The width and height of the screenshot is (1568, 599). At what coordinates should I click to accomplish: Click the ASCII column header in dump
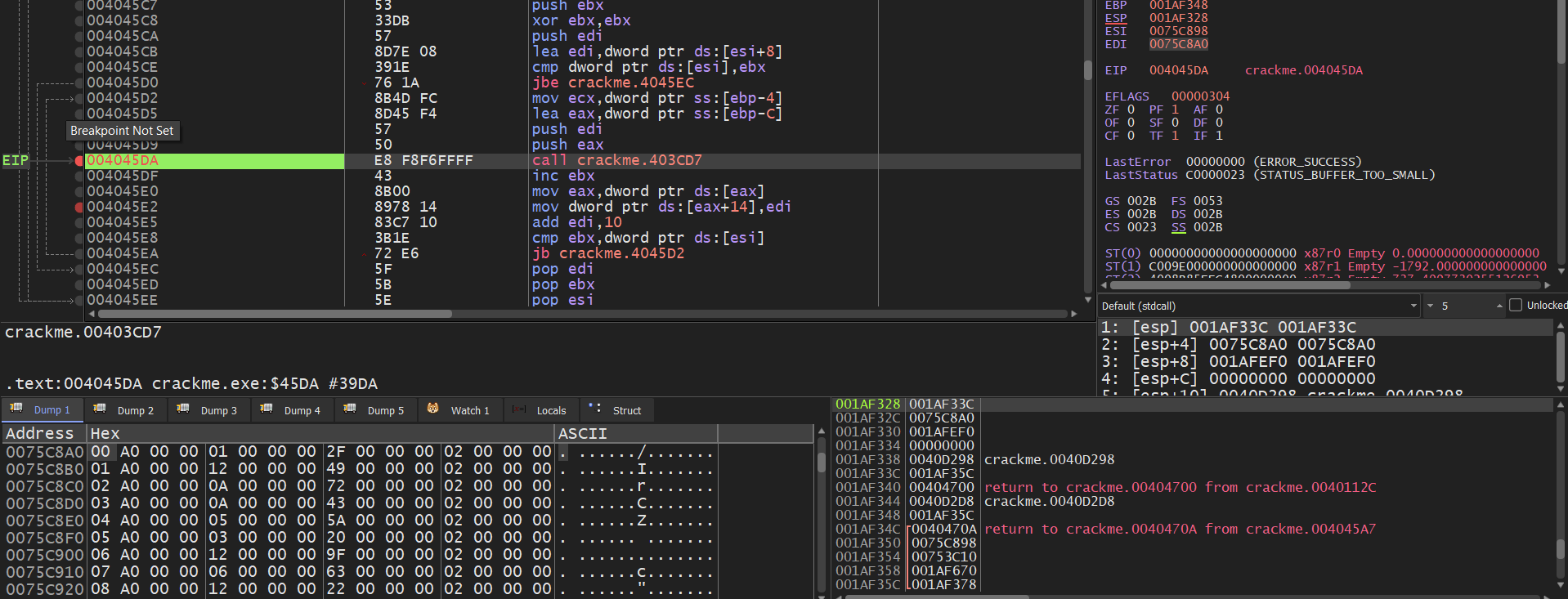(x=636, y=433)
